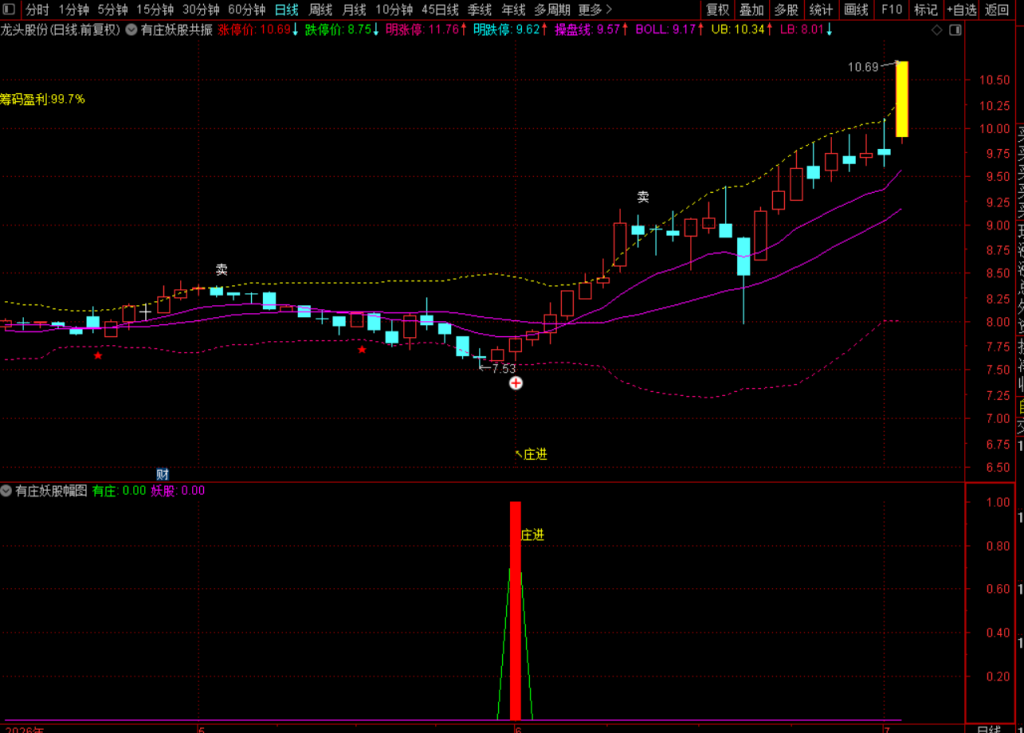Open the 更多 periods expander
Screen dimensions: 1024x733
pos(595,10)
